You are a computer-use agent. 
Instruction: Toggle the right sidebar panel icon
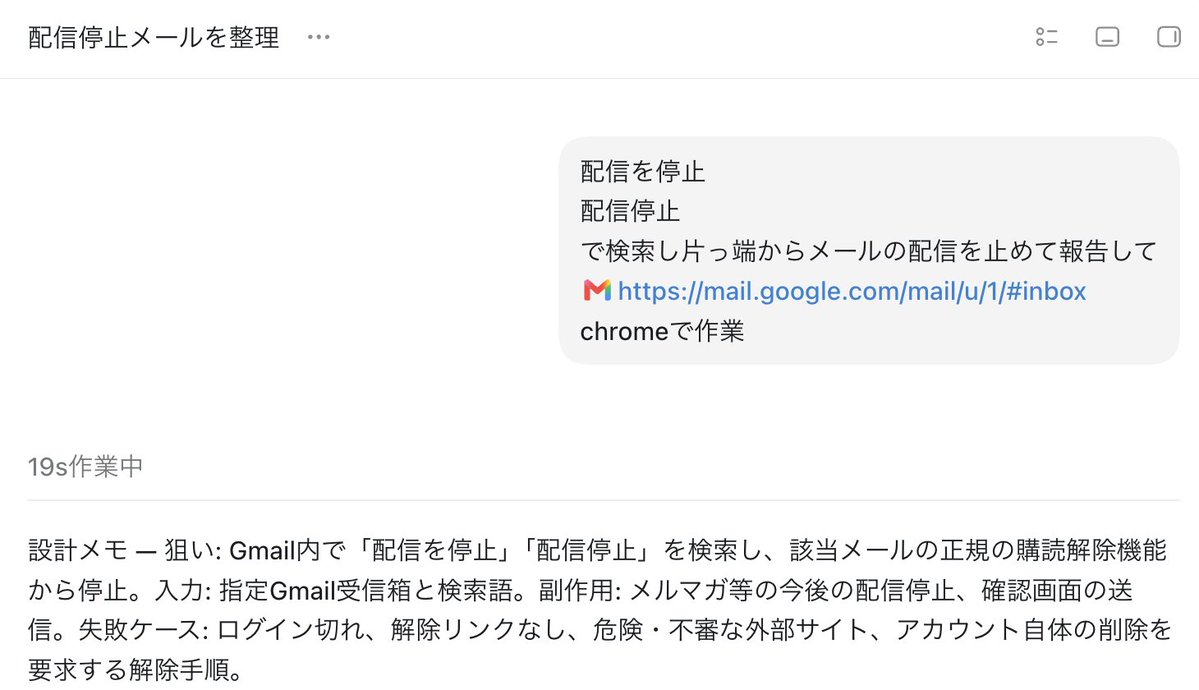click(1168, 37)
